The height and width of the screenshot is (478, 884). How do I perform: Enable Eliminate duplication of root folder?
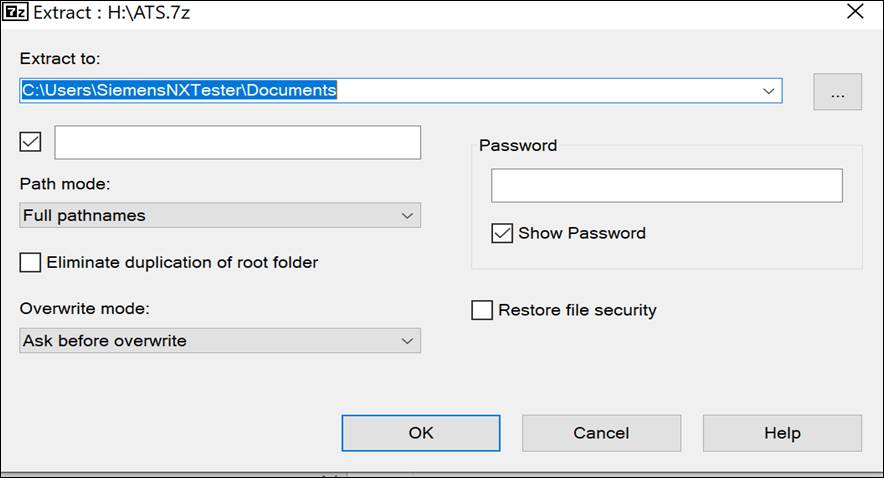31,263
